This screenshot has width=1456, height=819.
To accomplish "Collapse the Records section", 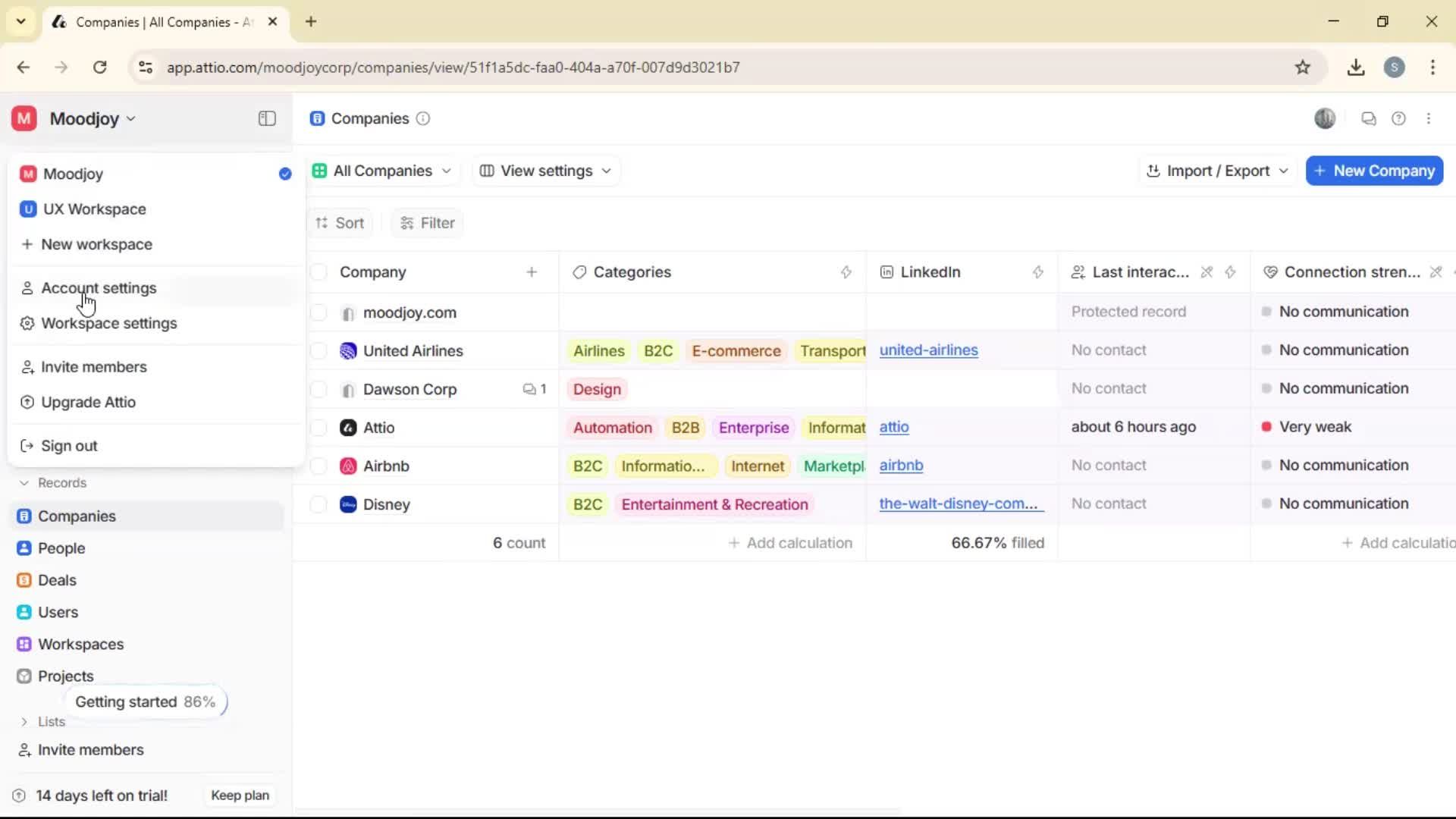I will [52, 483].
